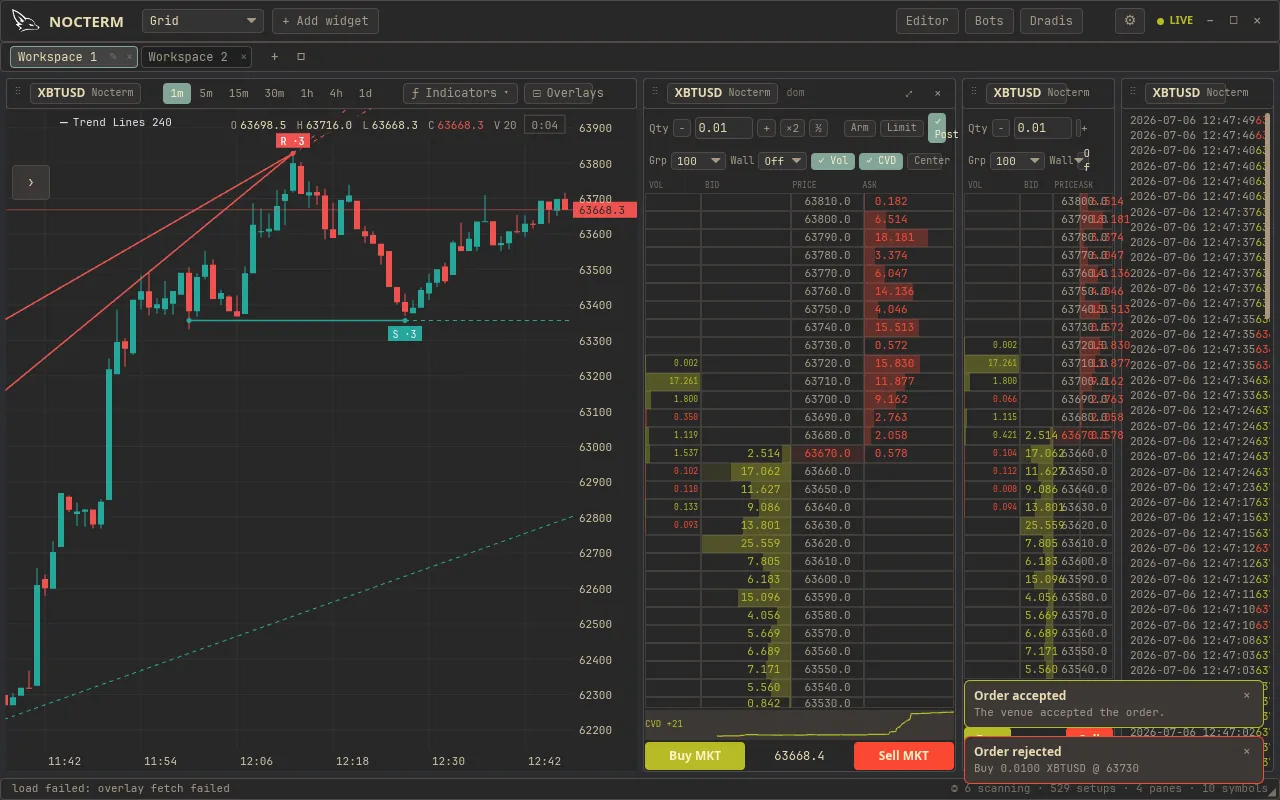Click the Buy MKT button
The width and height of the screenshot is (1280, 800).
click(x=695, y=756)
